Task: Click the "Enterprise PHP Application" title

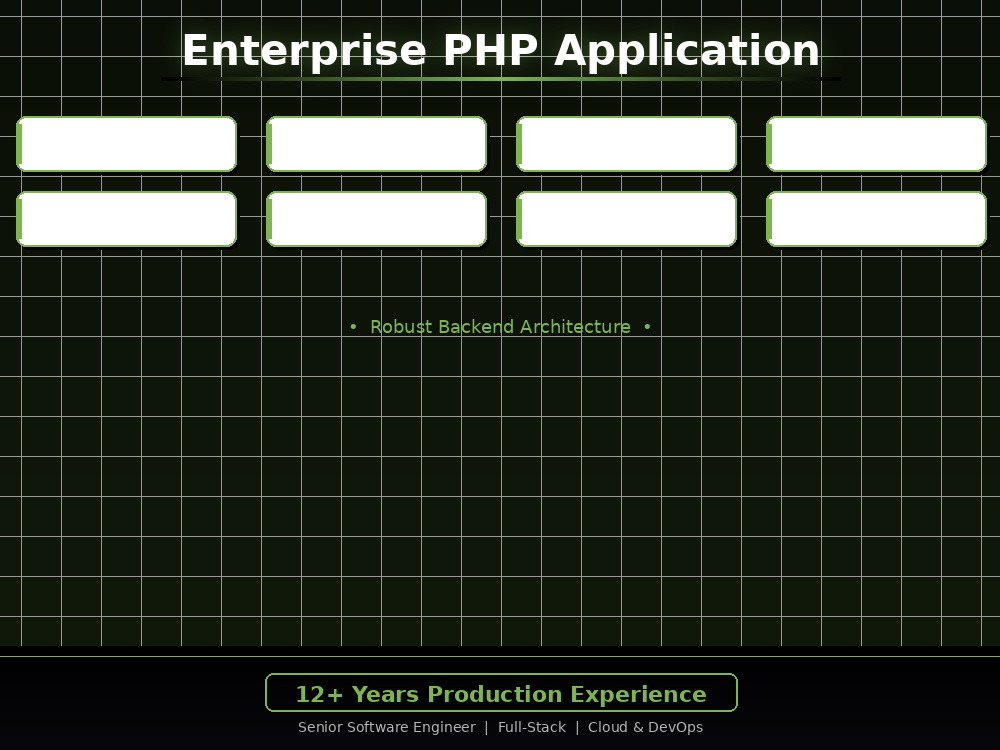Action: (x=501, y=50)
